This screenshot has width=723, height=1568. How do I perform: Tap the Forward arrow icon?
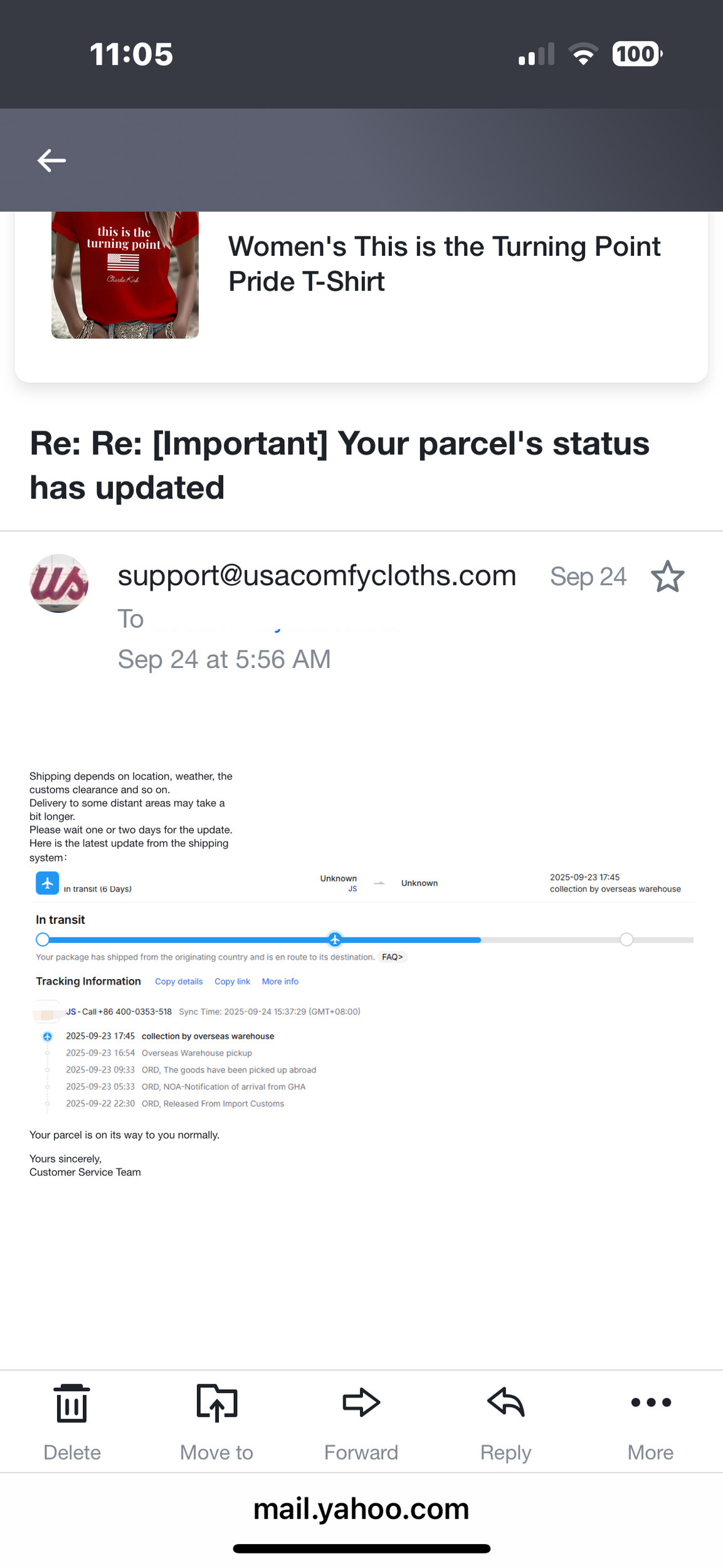[361, 1402]
